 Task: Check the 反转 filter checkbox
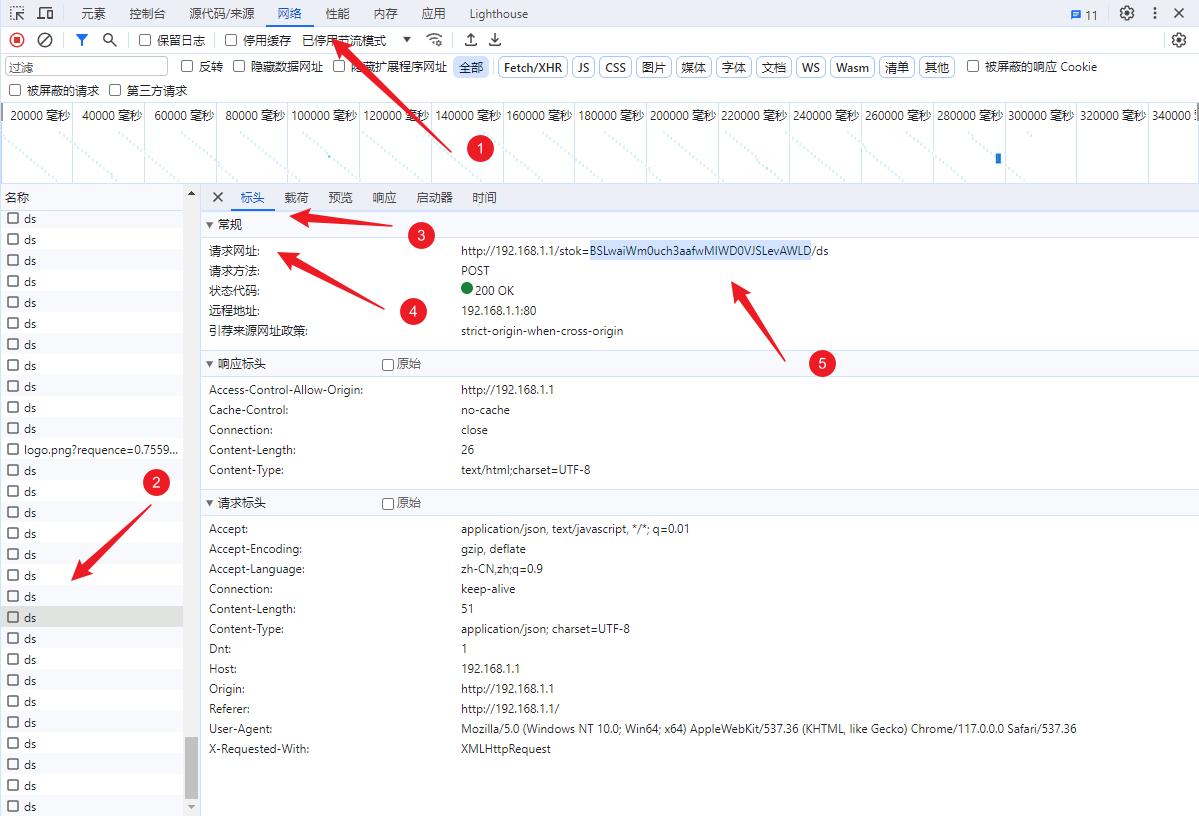[185, 66]
